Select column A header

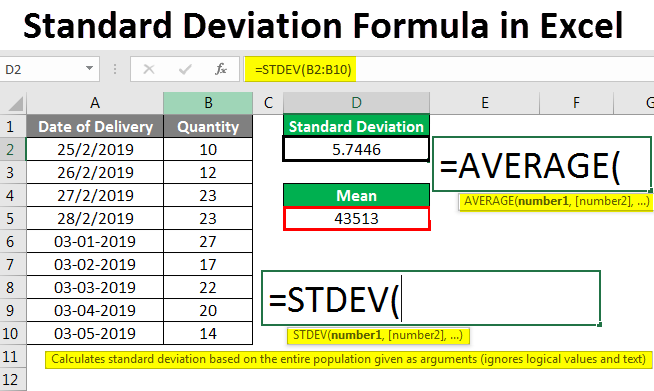(95, 103)
